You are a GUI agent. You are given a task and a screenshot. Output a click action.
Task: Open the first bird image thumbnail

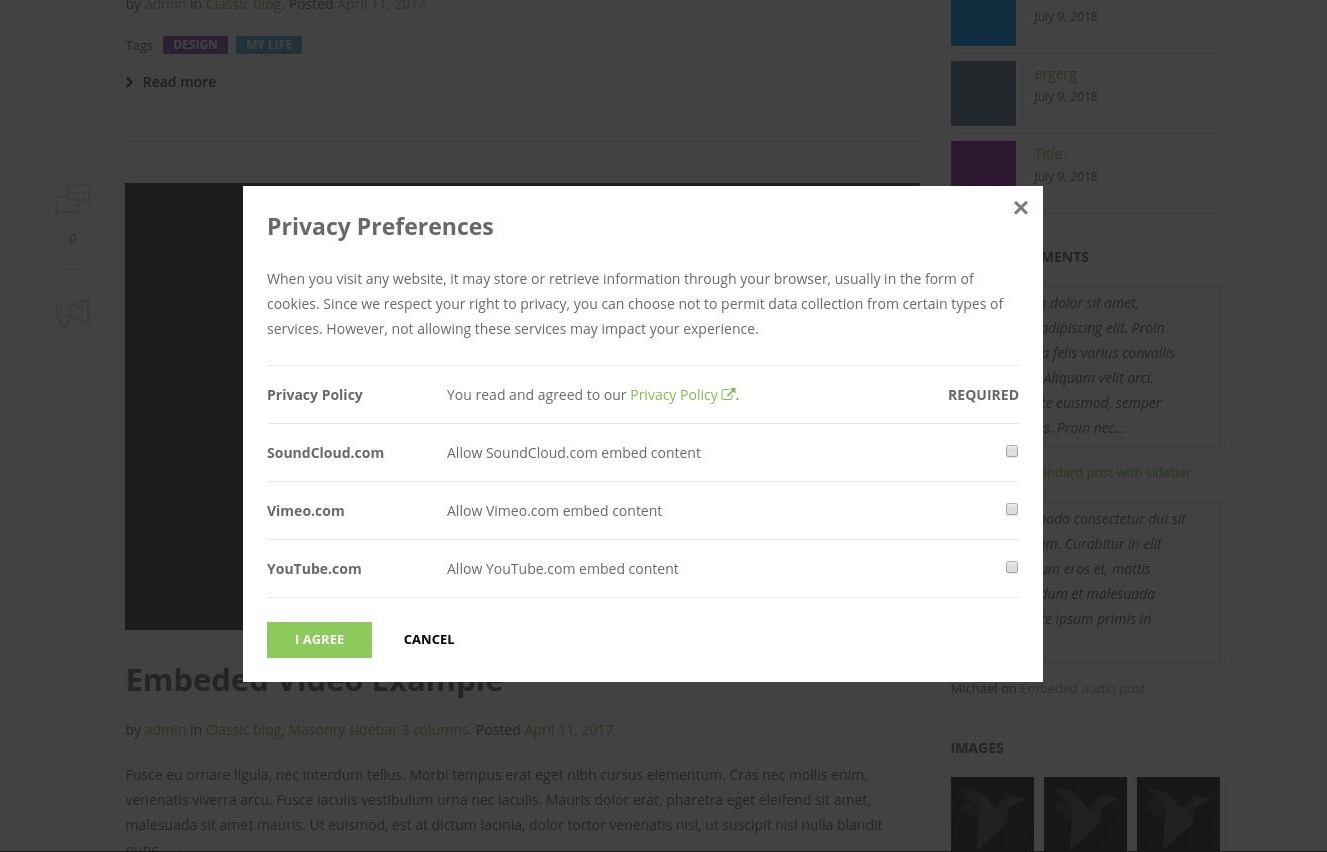point(992,814)
